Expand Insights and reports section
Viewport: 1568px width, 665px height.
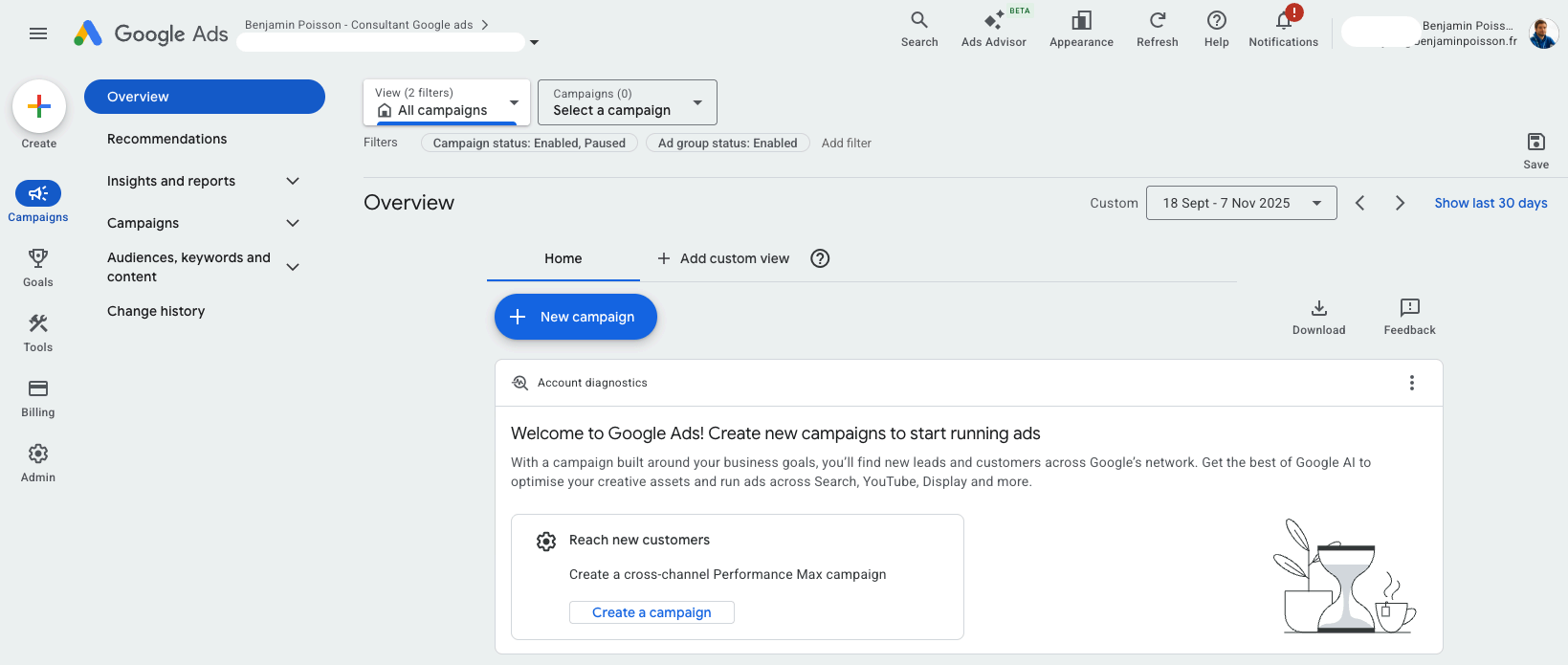click(293, 181)
